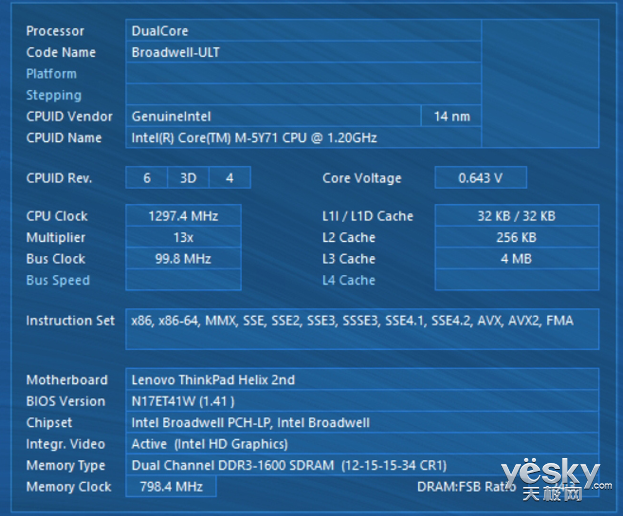Click the dimmed "Stepping" label

pyautogui.click(x=54, y=95)
